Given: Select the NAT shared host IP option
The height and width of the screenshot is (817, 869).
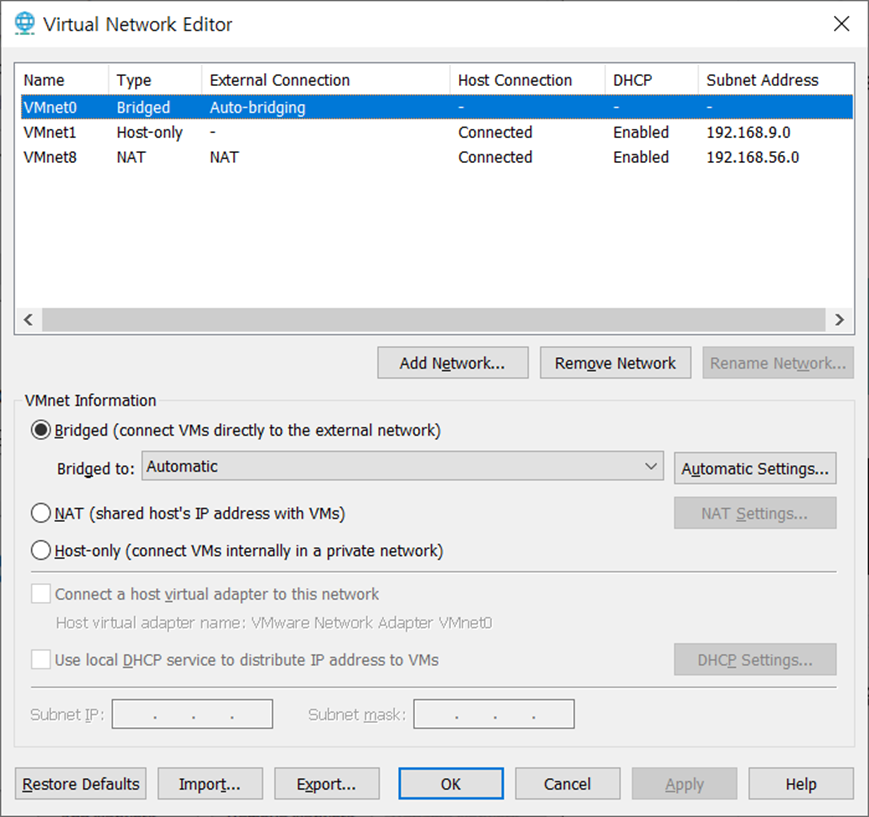Looking at the screenshot, I should (41, 513).
